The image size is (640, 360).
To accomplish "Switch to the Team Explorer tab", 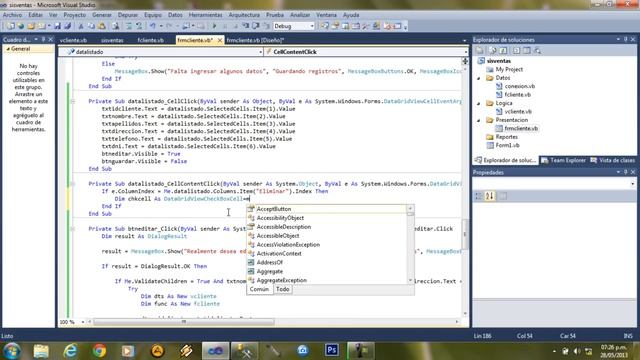I will (563, 160).
